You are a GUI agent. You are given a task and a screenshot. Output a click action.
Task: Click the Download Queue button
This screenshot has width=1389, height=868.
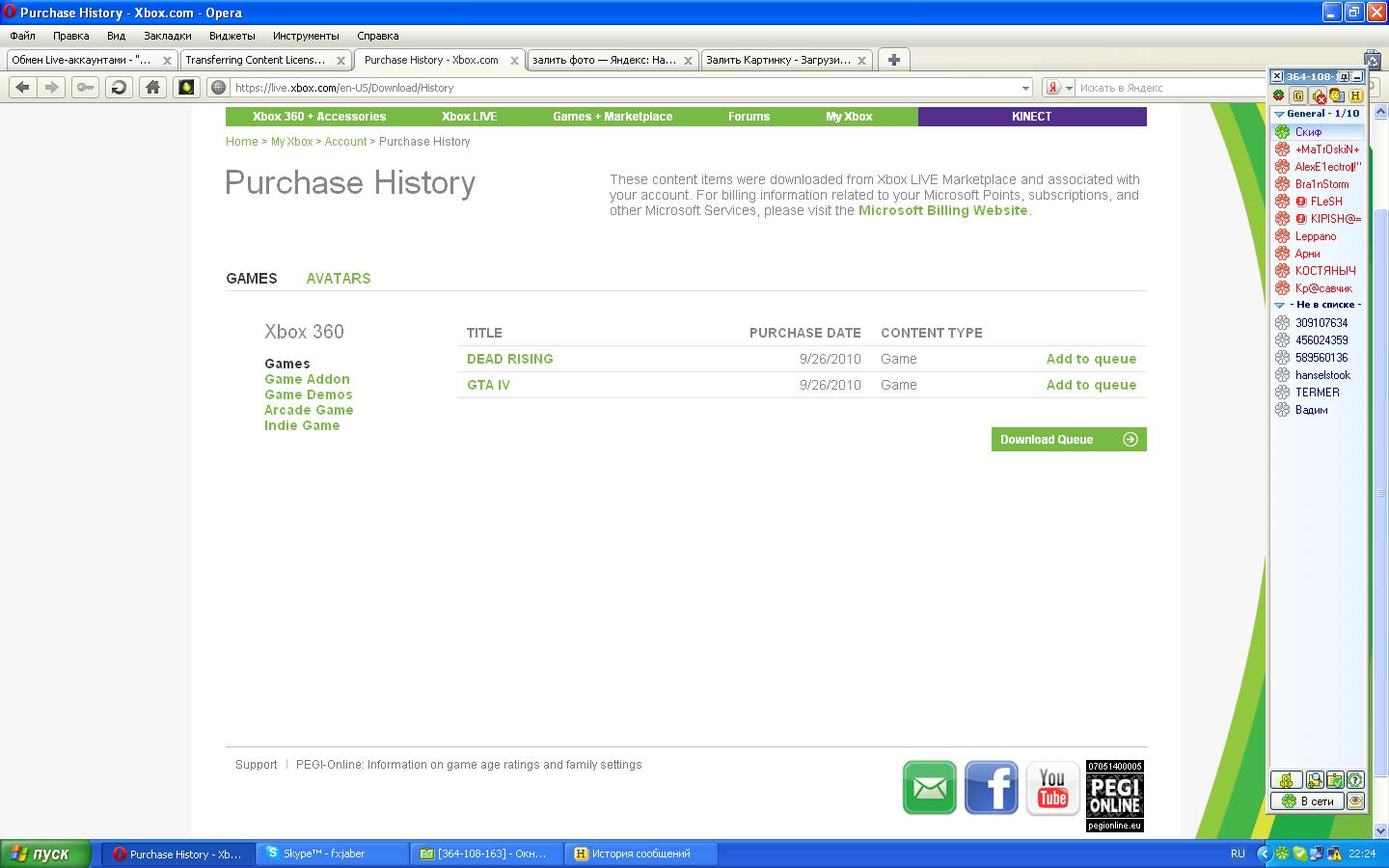(1069, 440)
